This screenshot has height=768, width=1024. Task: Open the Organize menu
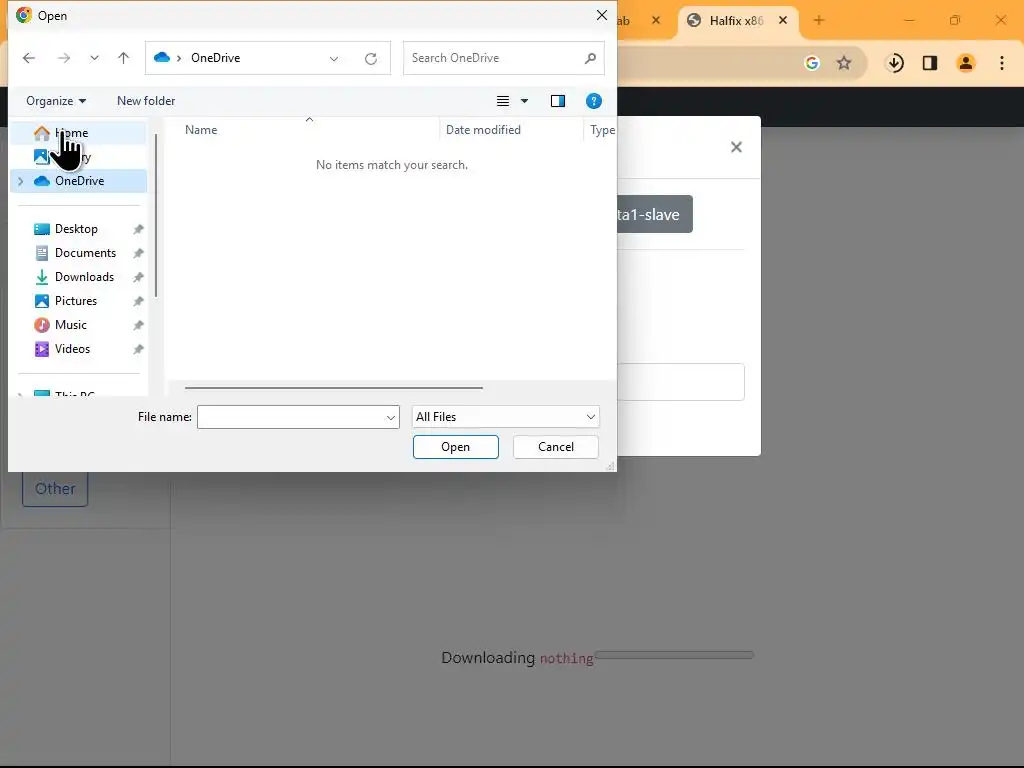56,101
